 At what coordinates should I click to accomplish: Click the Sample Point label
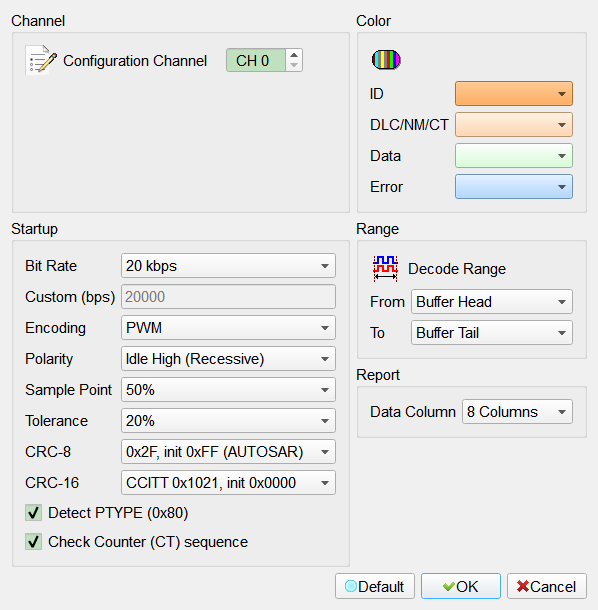[x=68, y=390]
